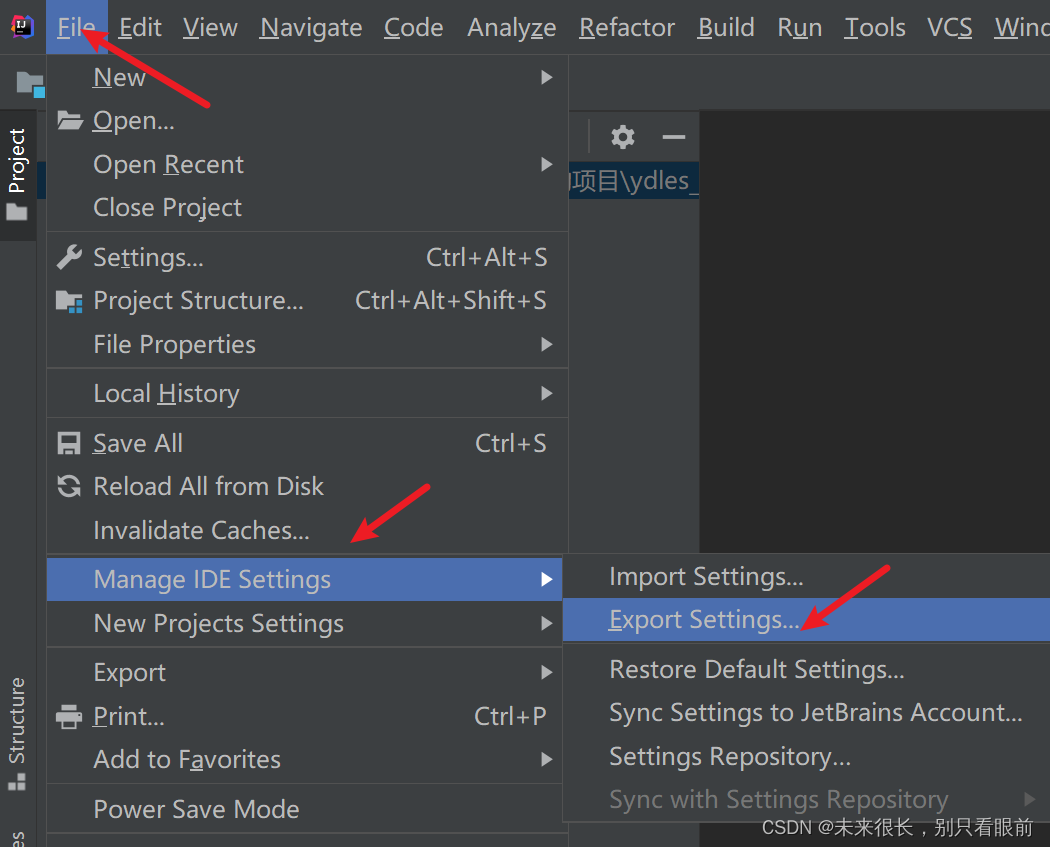1050x847 pixels.
Task: Expand the Manage IDE Settings submenu arrow
Action: tap(547, 579)
